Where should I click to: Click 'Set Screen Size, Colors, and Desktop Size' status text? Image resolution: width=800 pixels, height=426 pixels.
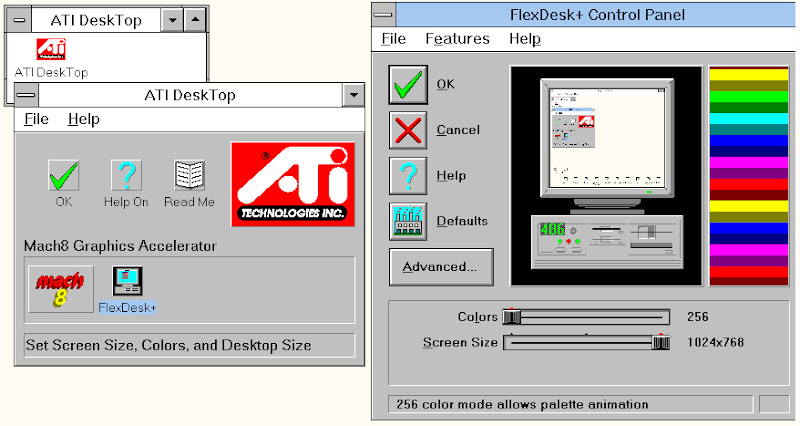click(168, 345)
